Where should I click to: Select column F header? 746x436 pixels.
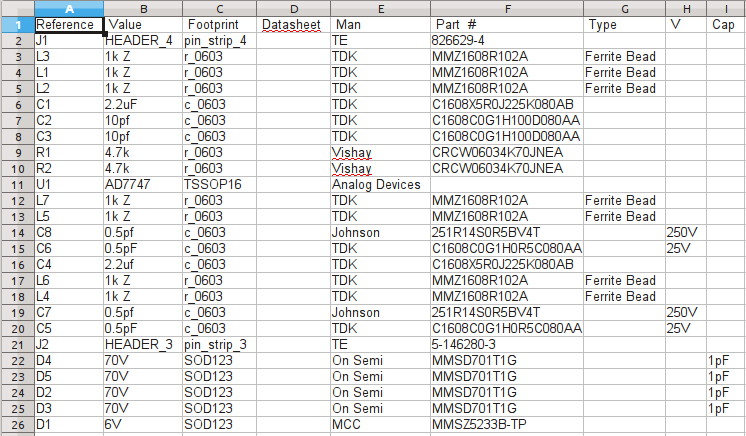click(x=507, y=9)
